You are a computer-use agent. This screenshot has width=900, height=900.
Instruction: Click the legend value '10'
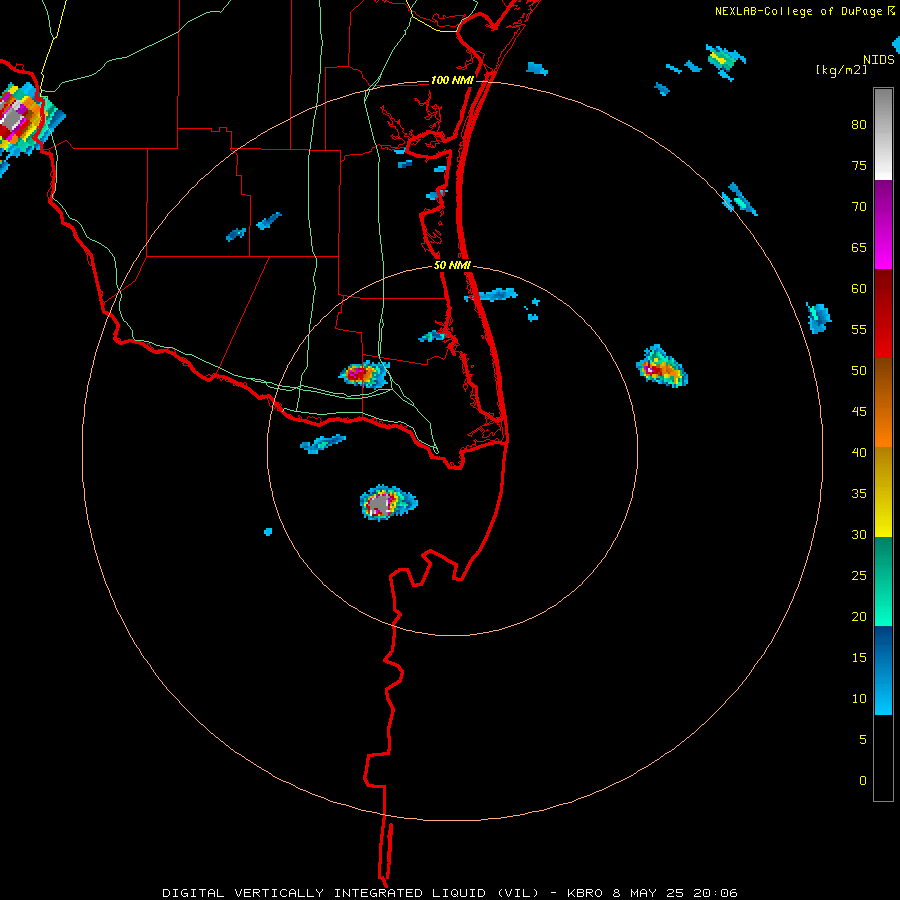(x=859, y=699)
